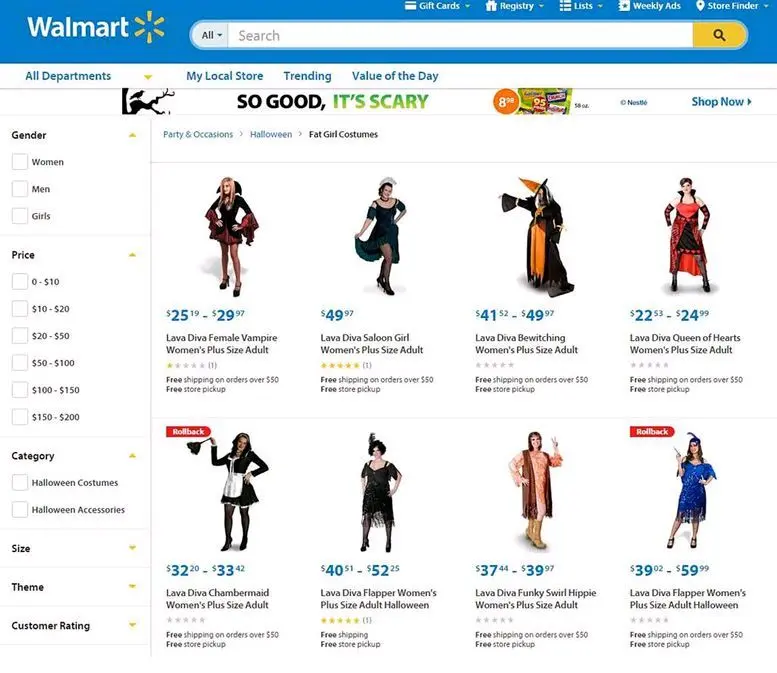Enable the Halloween Accessories category filter
Viewport: 777px width, 673px height.
[x=20, y=509]
